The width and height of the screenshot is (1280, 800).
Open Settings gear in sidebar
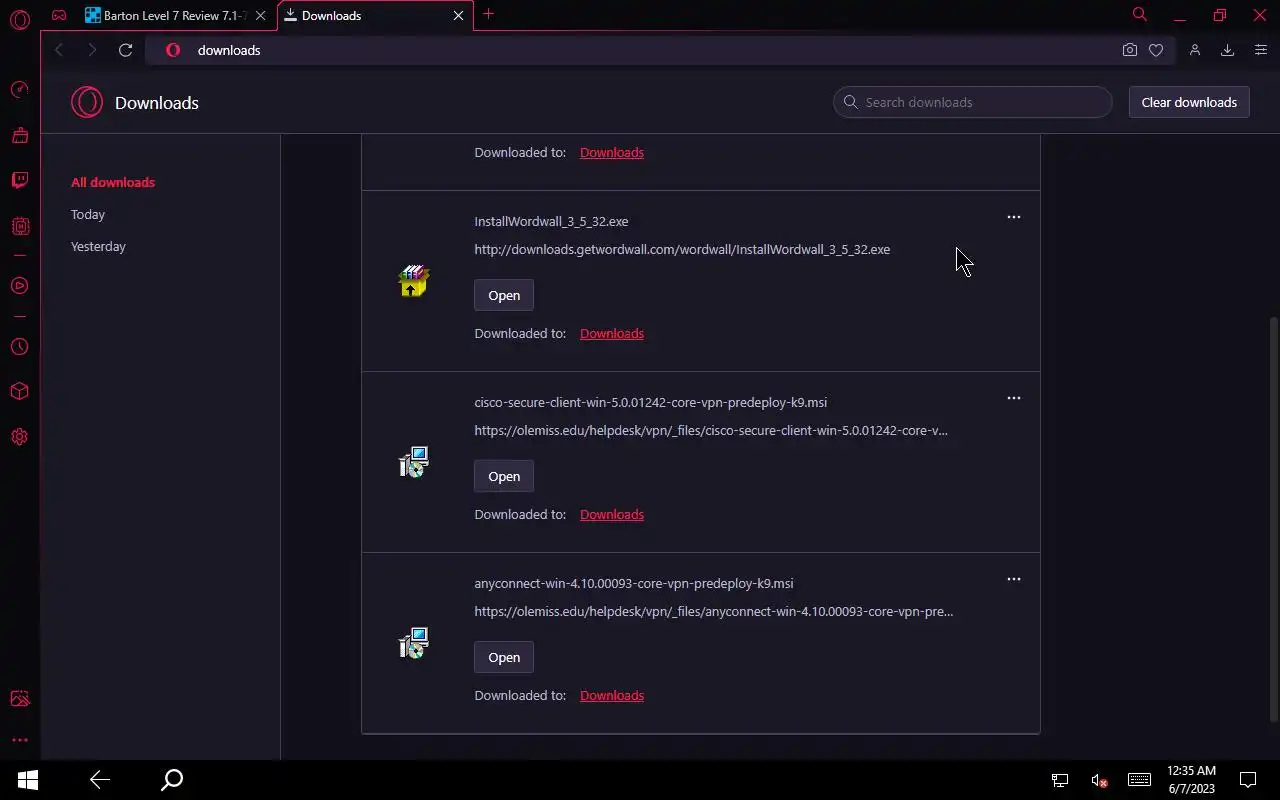pos(19,437)
